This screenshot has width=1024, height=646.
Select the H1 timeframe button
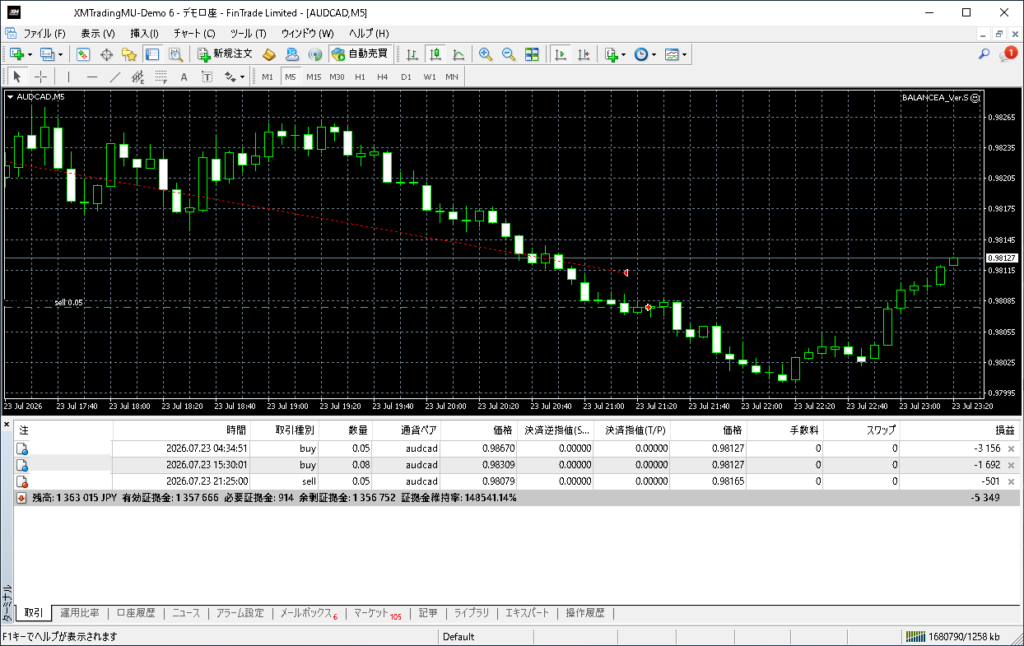[360, 77]
